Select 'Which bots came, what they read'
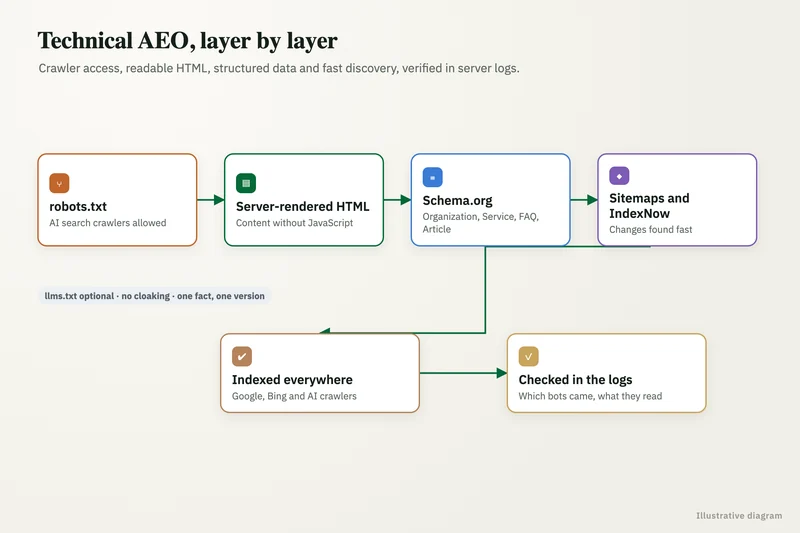 (590, 396)
